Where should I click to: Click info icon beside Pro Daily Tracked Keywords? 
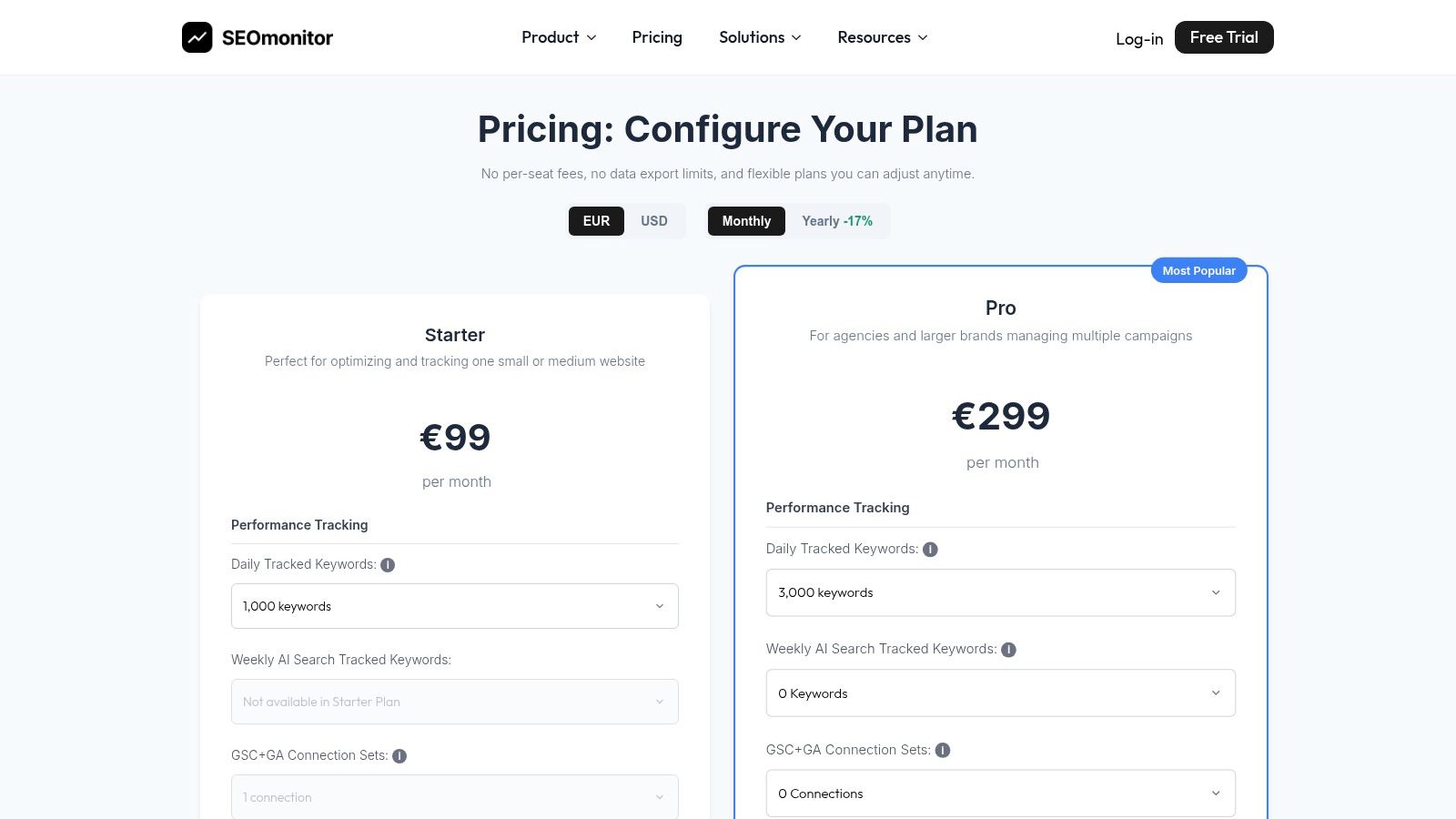pos(930,550)
